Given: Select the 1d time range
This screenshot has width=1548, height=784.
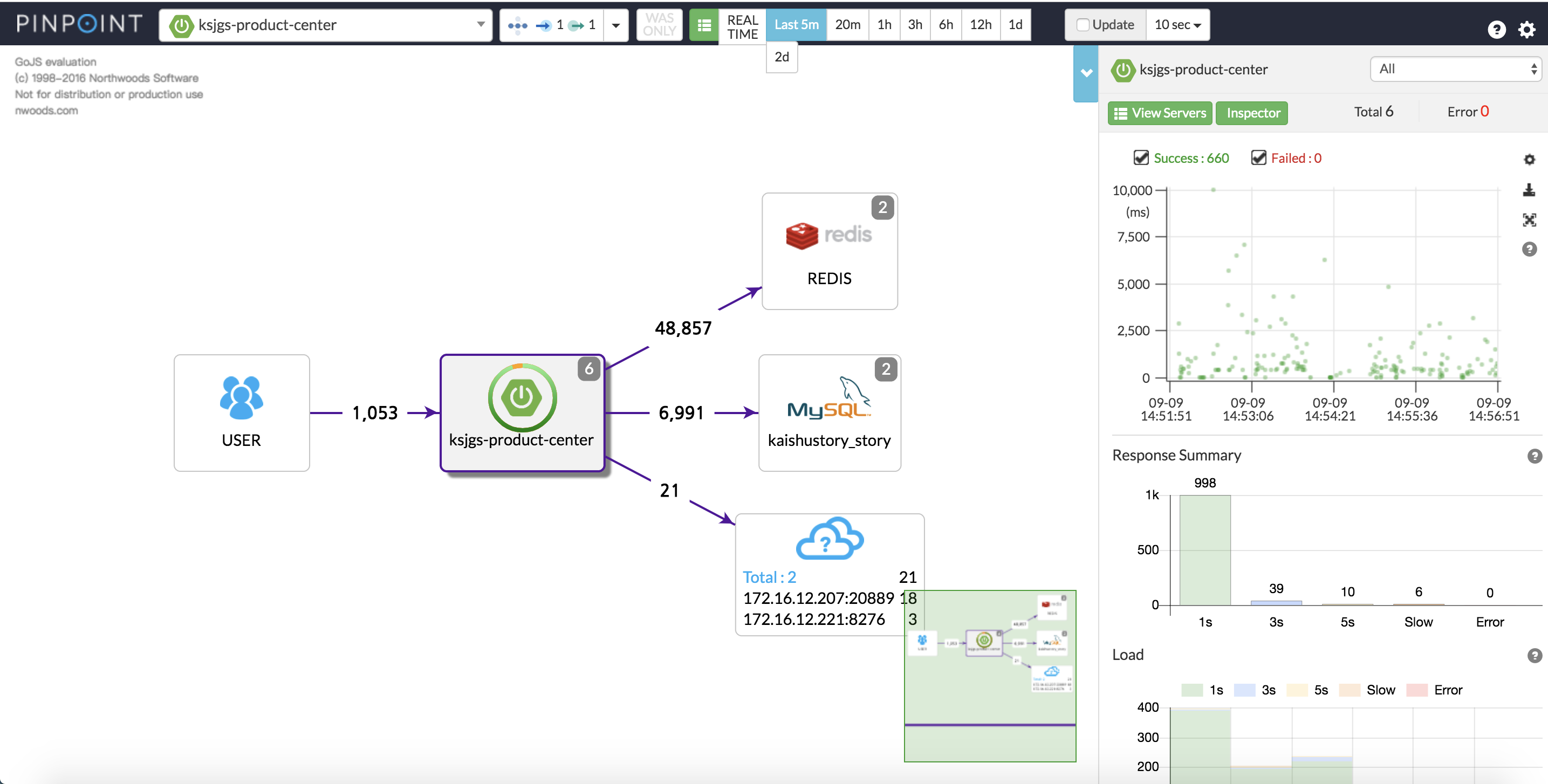Looking at the screenshot, I should (x=1016, y=25).
